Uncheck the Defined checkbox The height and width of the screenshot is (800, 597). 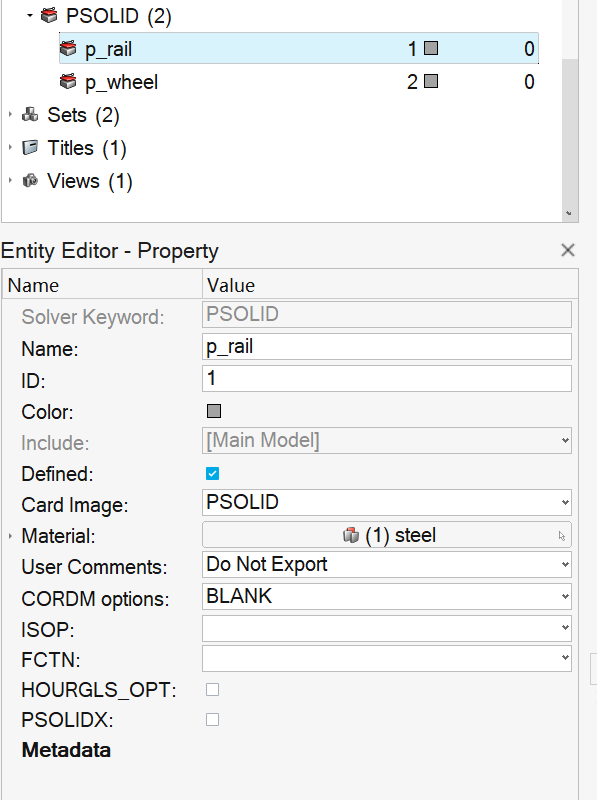[x=213, y=473]
